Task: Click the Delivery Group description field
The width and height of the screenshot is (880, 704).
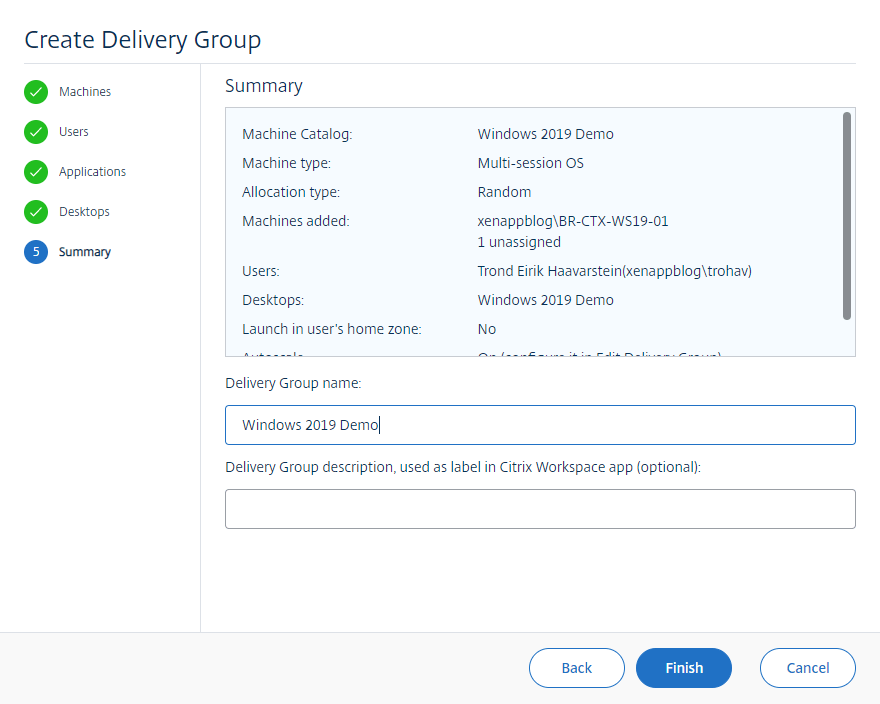Action: tap(540, 509)
